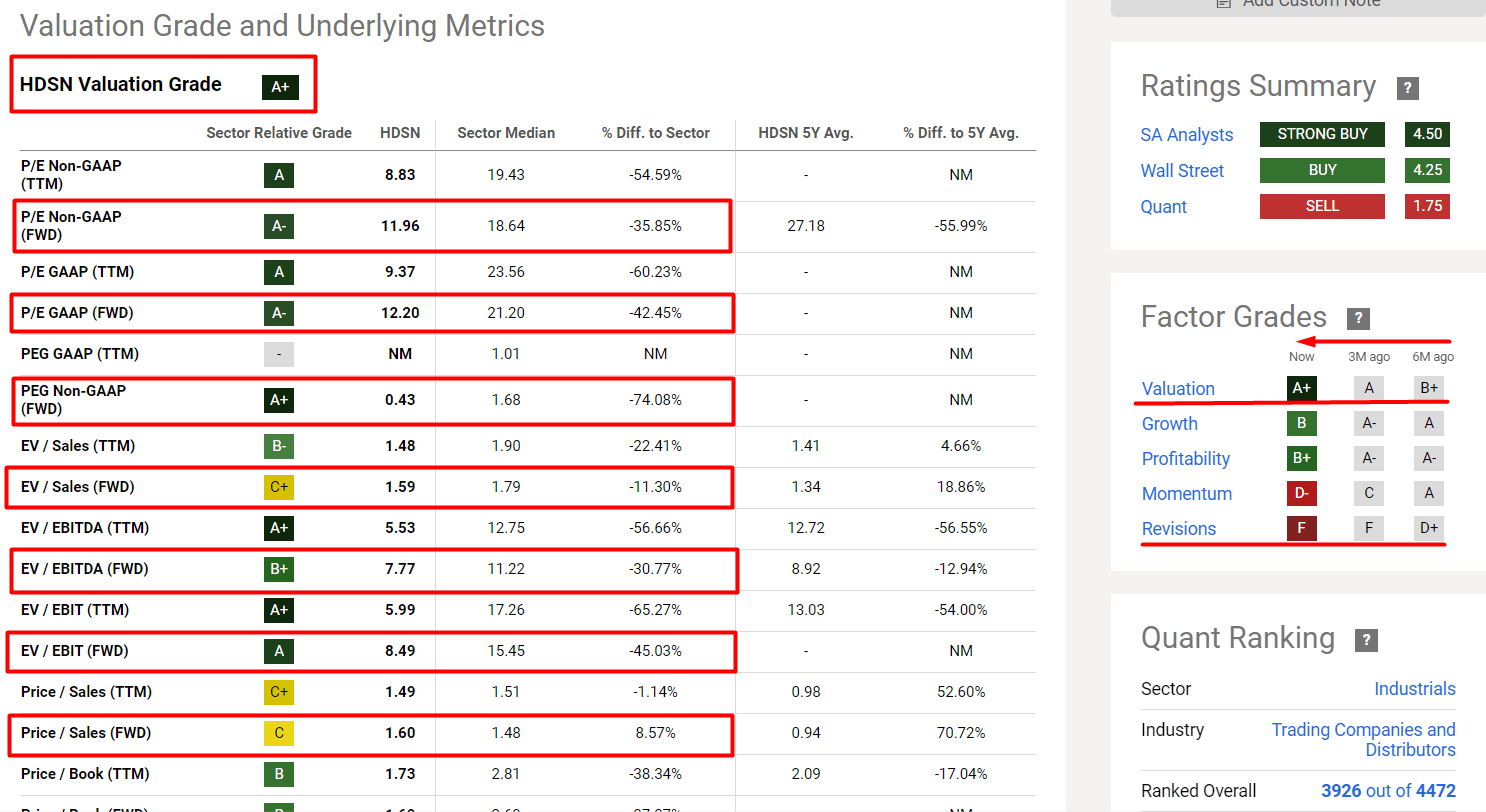Click the STRONG BUY rating badge
This screenshot has width=1486, height=812.
point(1322,134)
